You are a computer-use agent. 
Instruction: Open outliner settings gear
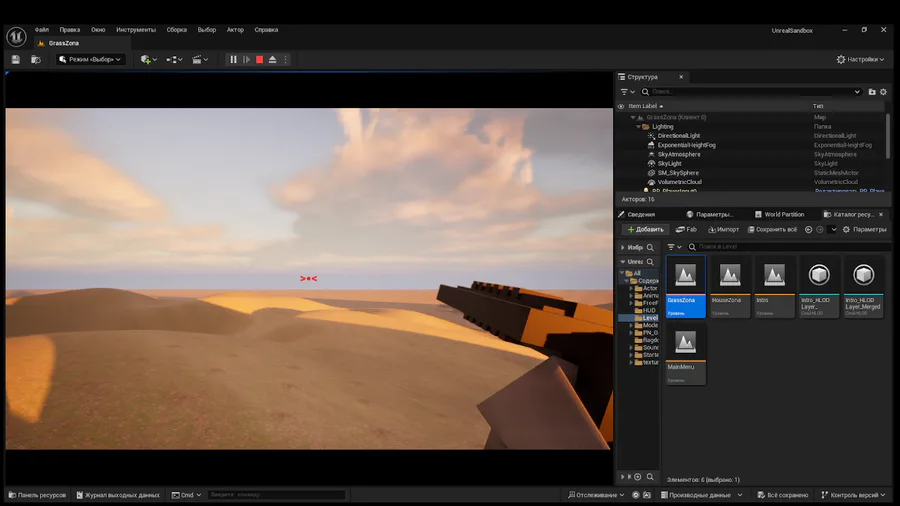883,92
